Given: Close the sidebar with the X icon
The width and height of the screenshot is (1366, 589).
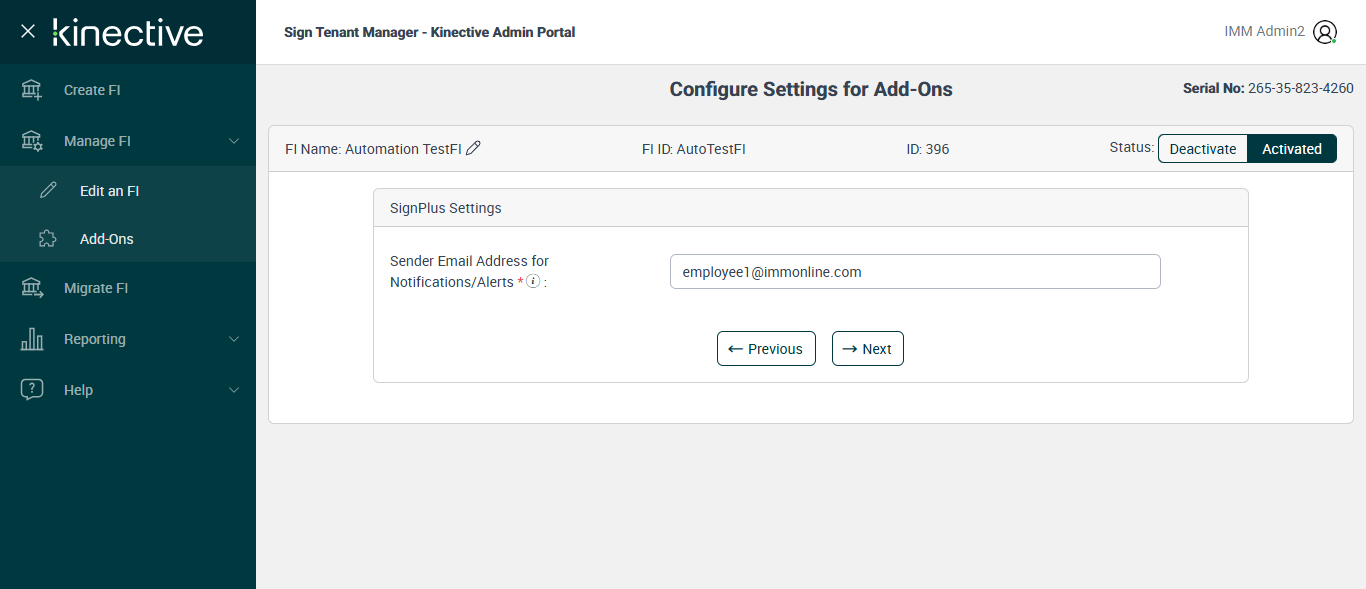Looking at the screenshot, I should pos(28,31).
